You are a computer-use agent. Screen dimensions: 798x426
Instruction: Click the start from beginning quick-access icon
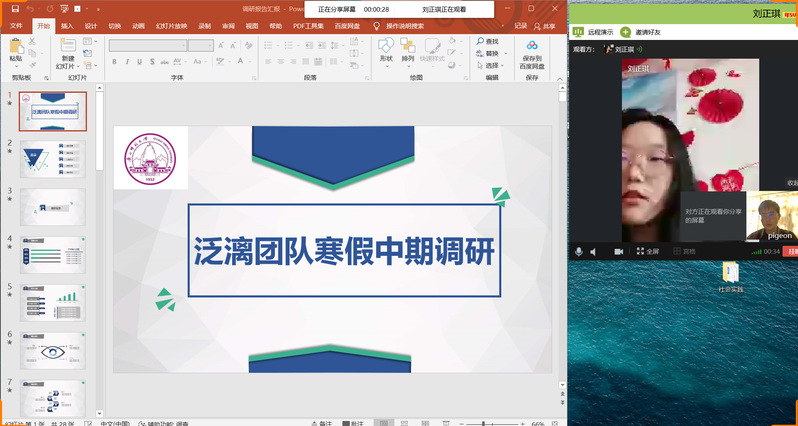(x=64, y=9)
